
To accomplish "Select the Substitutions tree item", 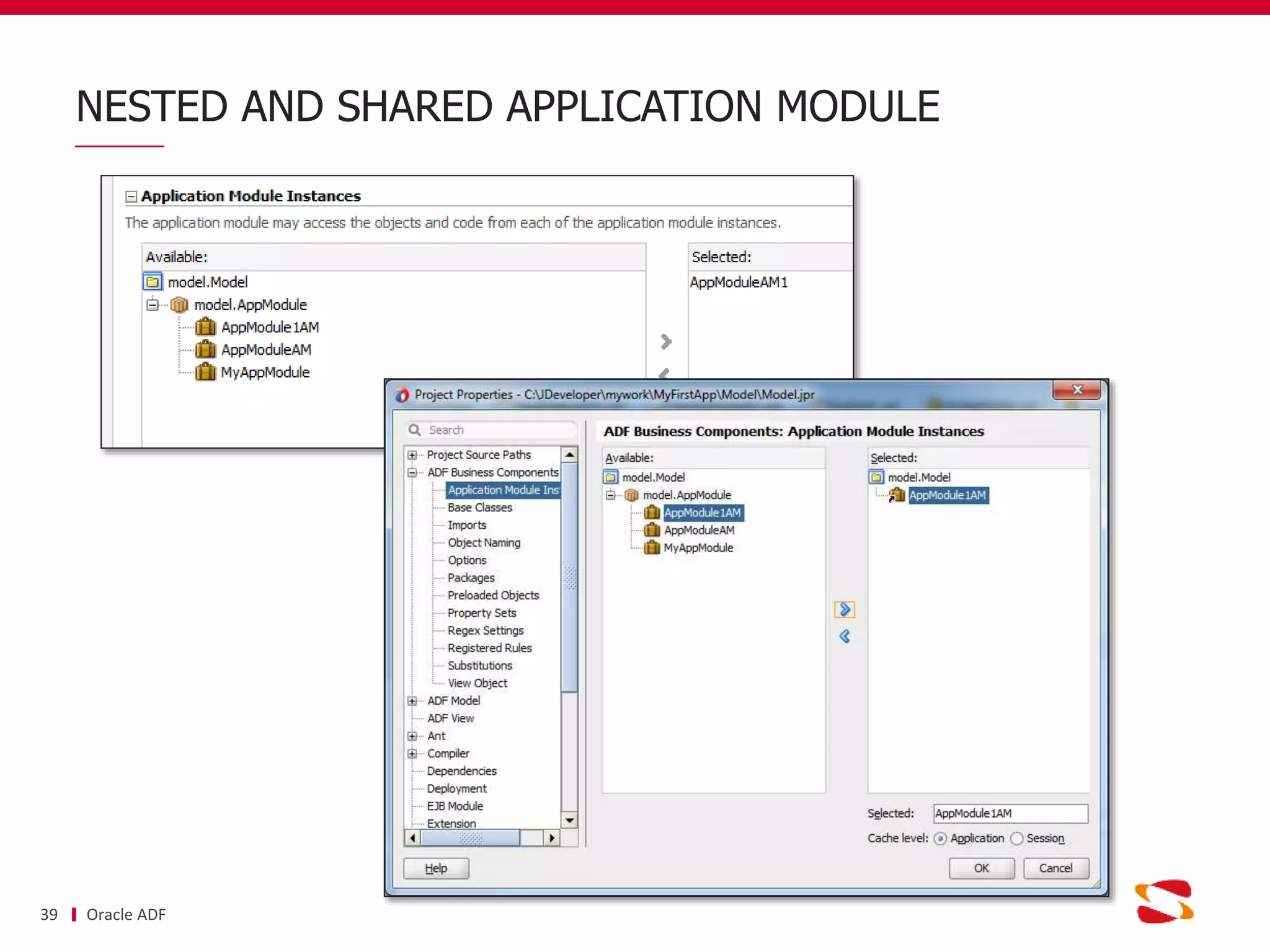I will pyautogui.click(x=480, y=666).
